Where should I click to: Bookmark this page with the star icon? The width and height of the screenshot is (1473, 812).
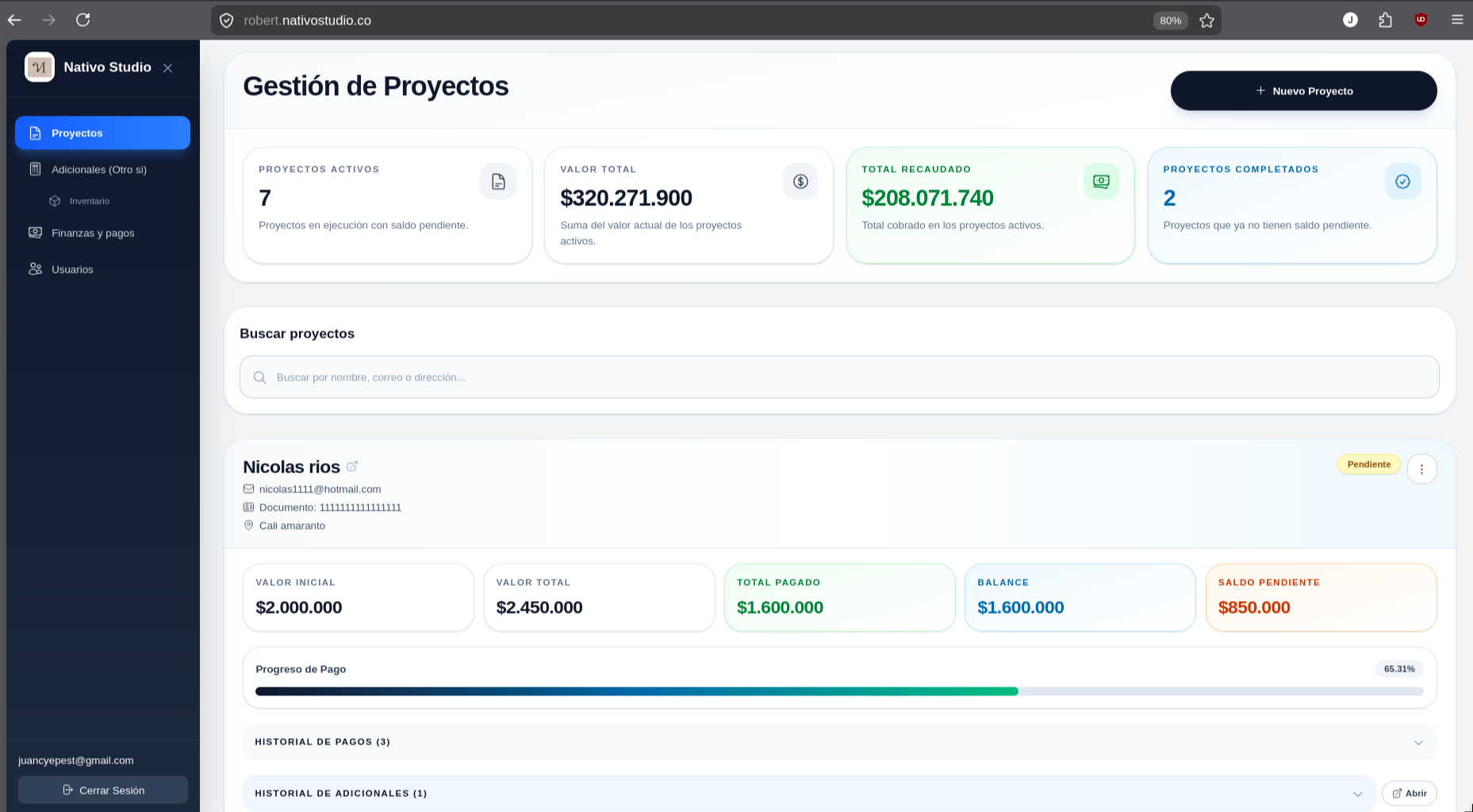1206,21
